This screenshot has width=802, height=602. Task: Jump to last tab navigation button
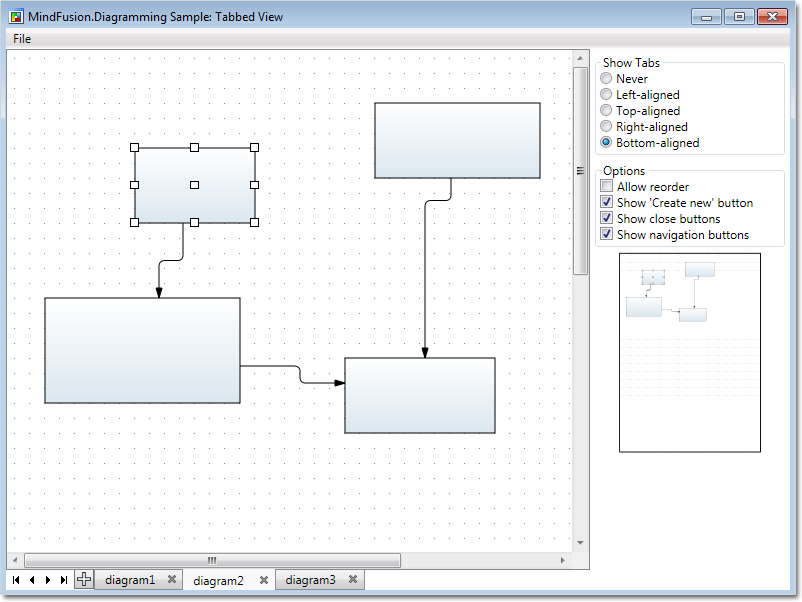pyautogui.click(x=64, y=580)
